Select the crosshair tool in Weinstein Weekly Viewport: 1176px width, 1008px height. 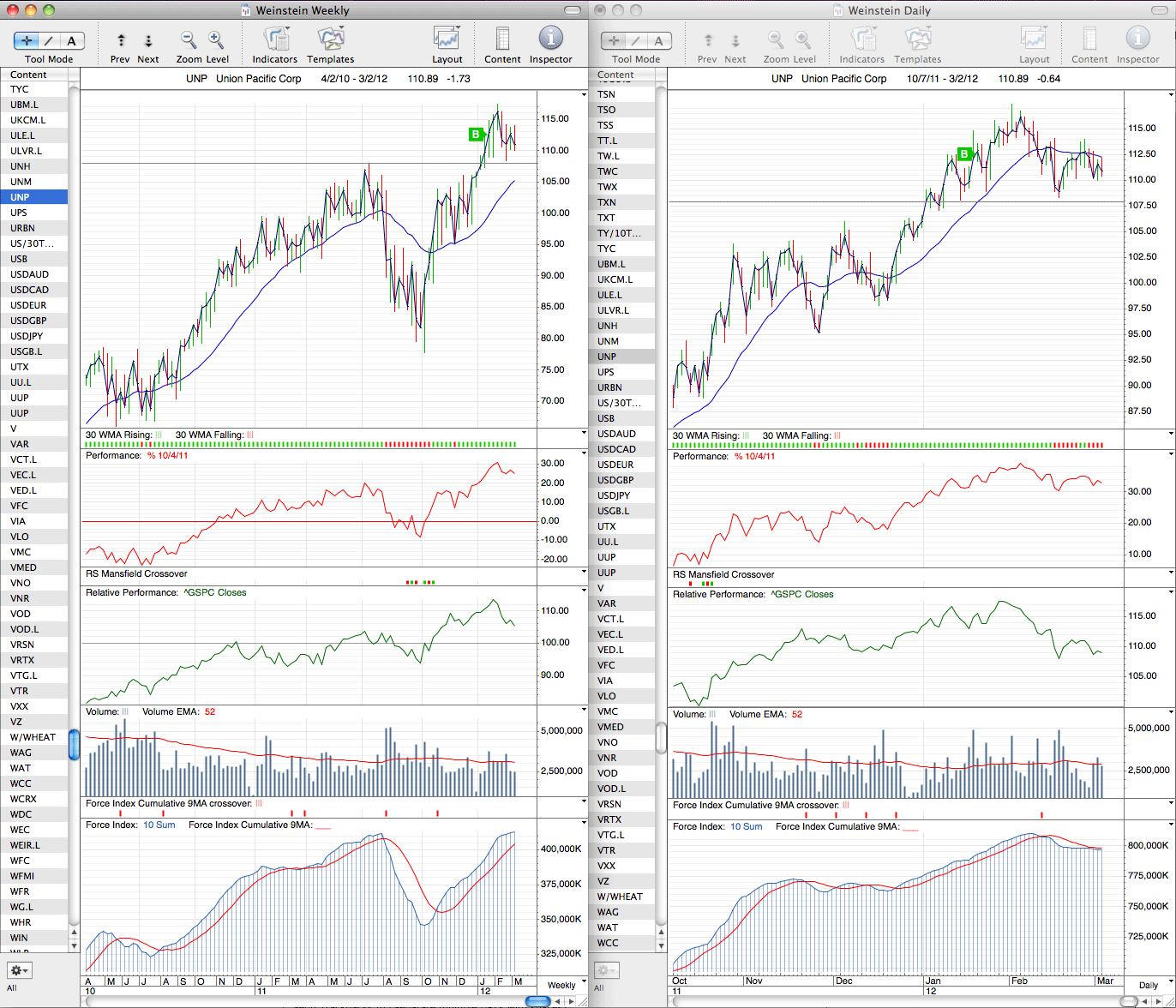tap(27, 40)
